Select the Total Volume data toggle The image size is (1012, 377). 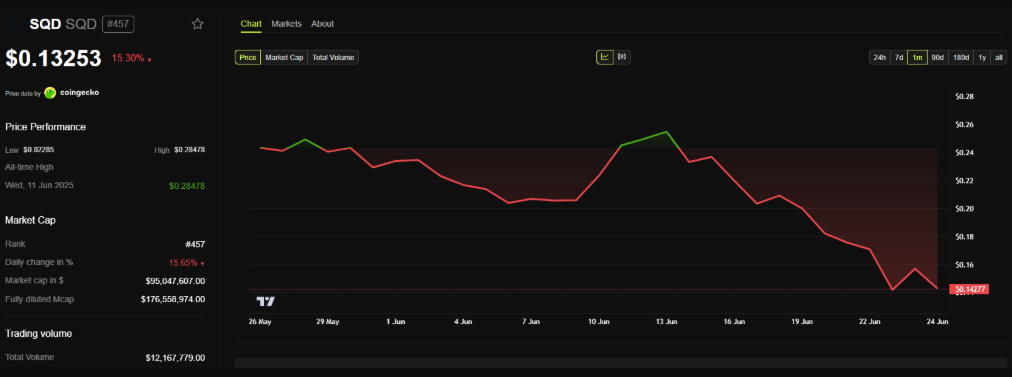click(333, 57)
